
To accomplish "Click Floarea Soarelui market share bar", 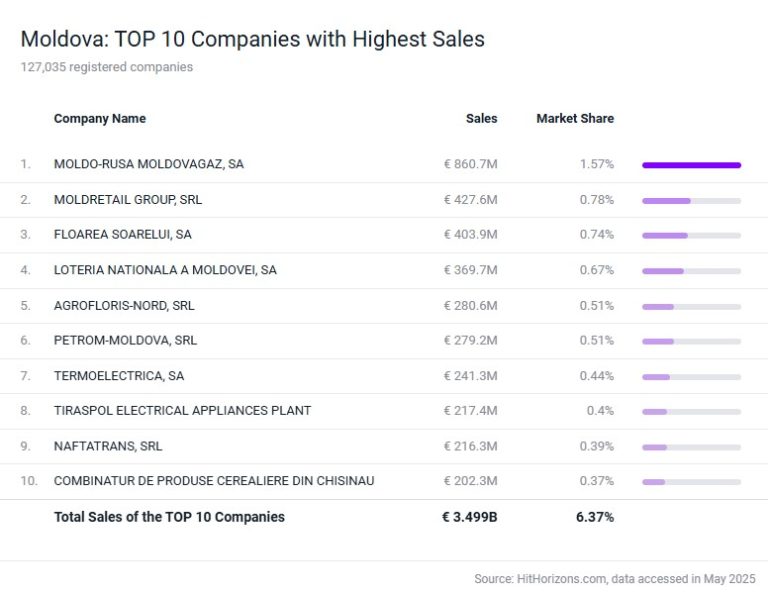I will click(x=692, y=236).
